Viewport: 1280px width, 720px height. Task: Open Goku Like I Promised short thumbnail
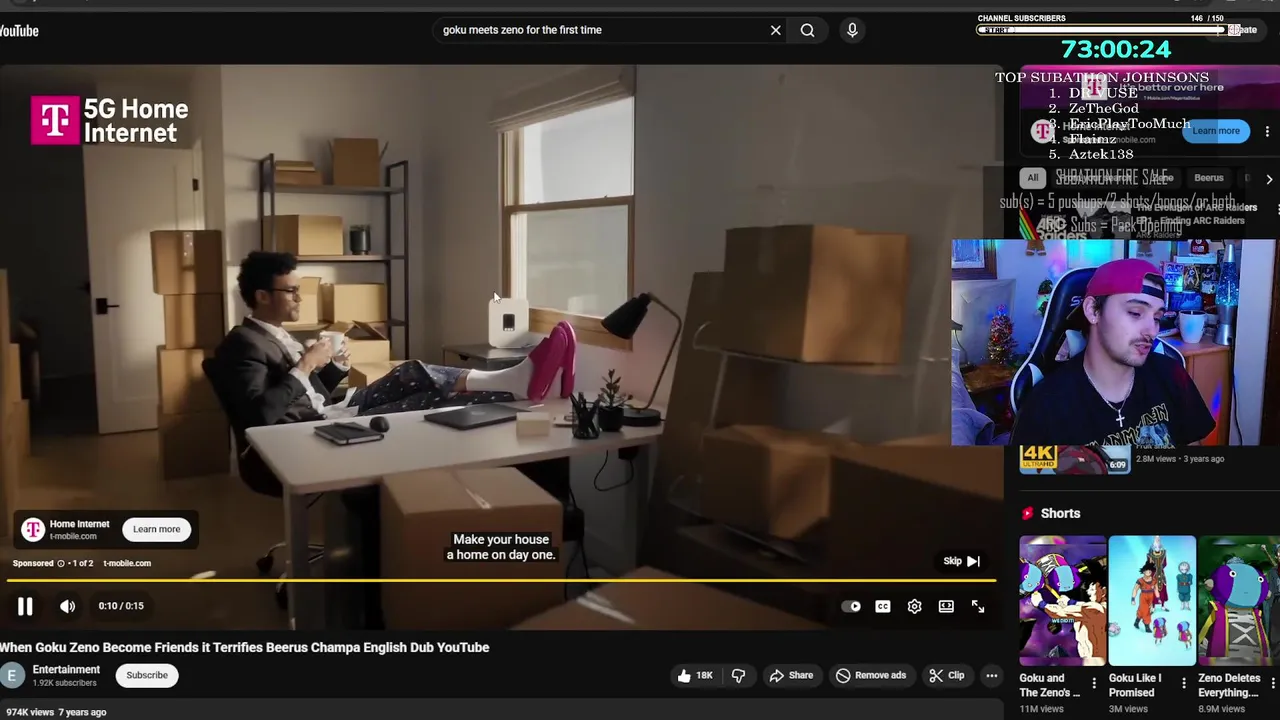[1152, 601]
